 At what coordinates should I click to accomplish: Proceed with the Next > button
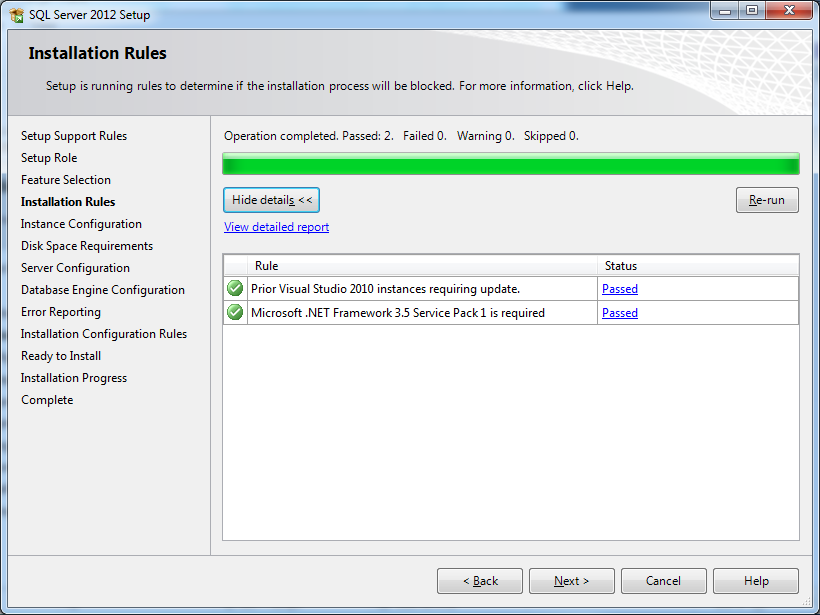click(x=572, y=581)
